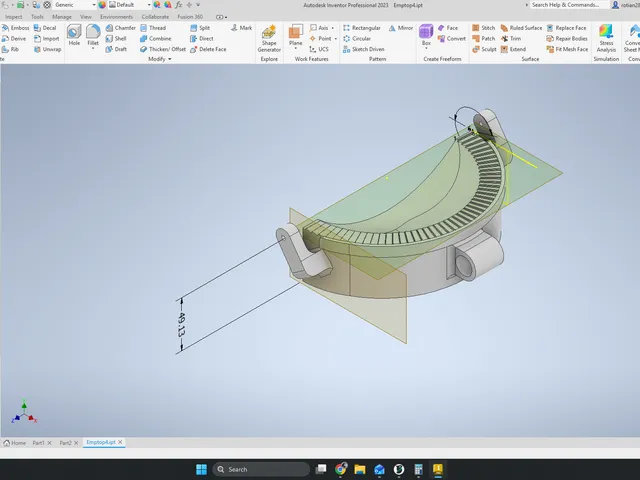Select the Rectangular pattern tool
The height and width of the screenshot is (480, 640).
(x=362, y=28)
